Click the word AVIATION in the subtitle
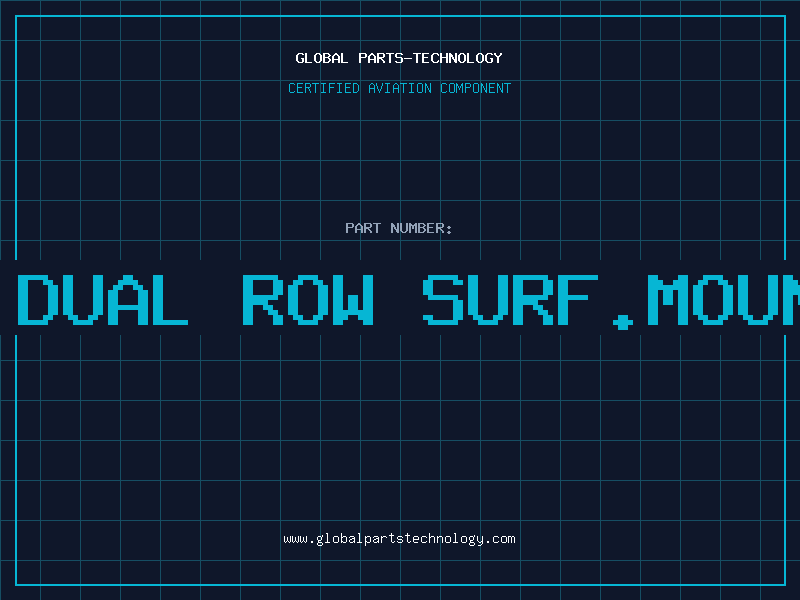800x600 pixels. [400, 89]
